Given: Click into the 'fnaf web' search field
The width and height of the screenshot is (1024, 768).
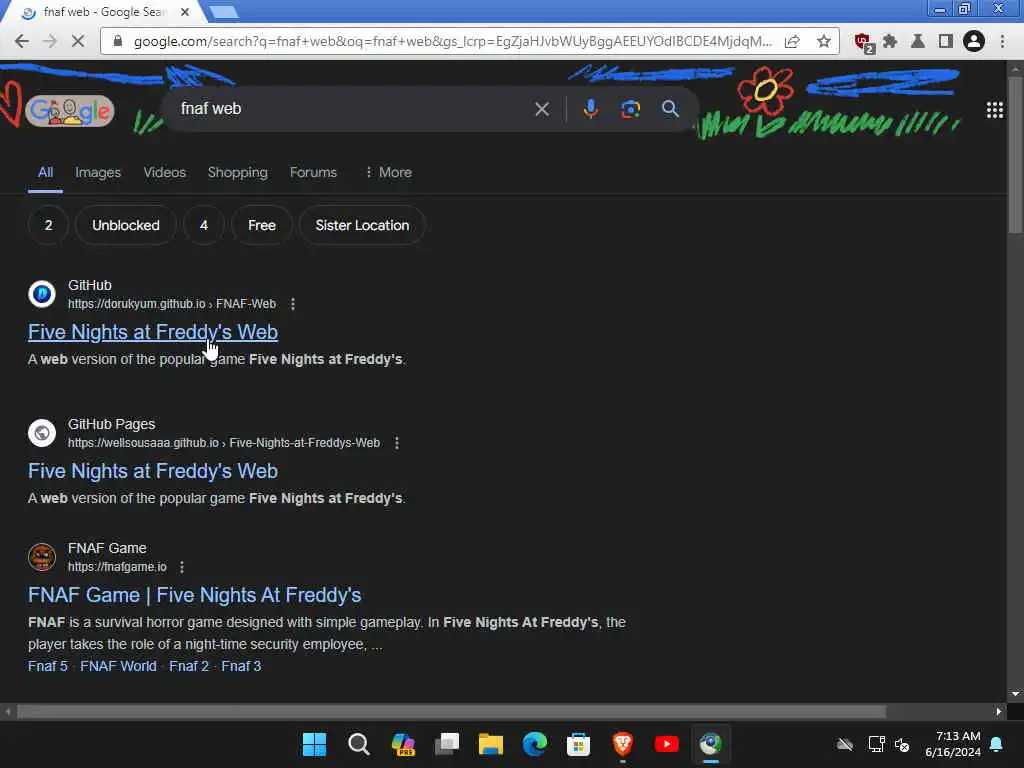Looking at the screenshot, I should click(x=353, y=109).
